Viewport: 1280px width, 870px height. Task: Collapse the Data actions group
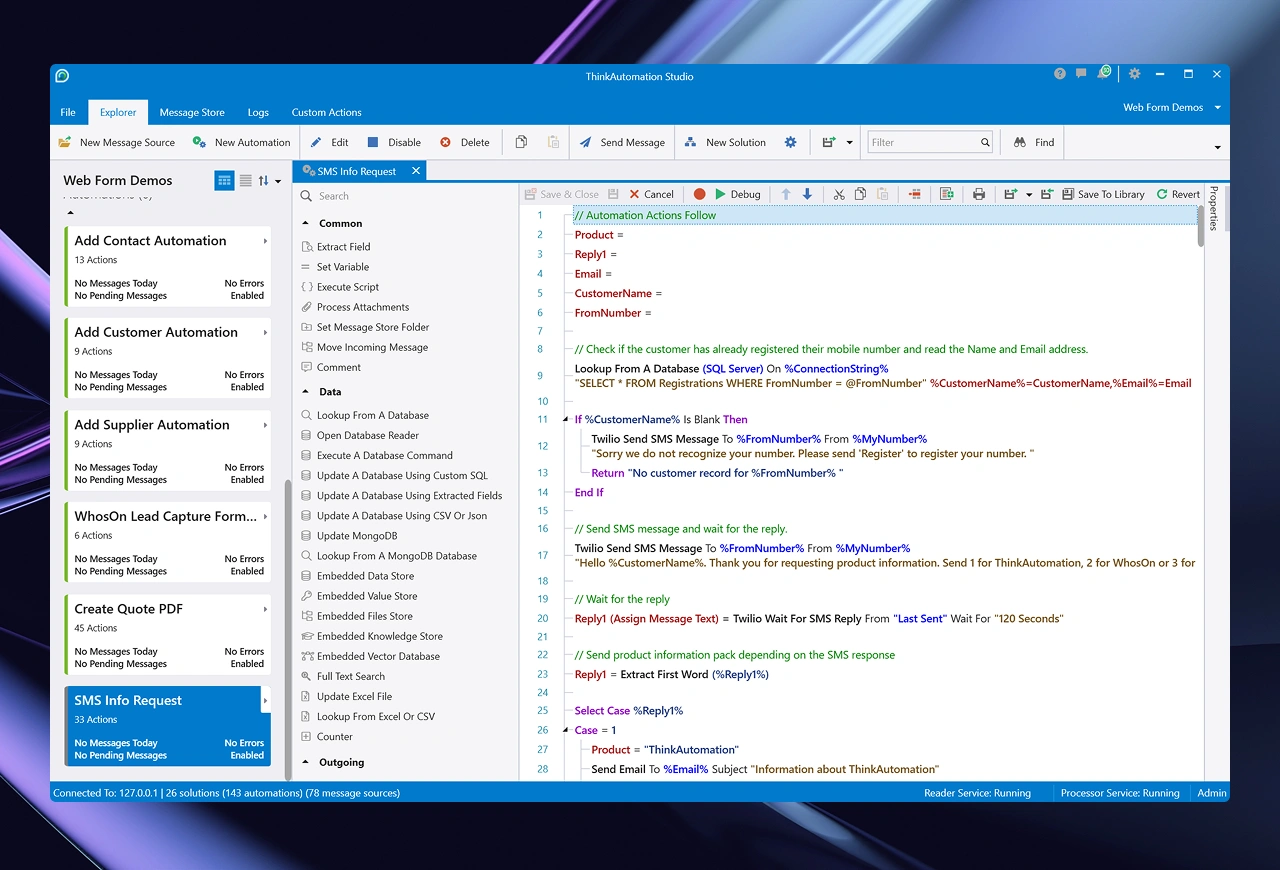[x=306, y=392]
